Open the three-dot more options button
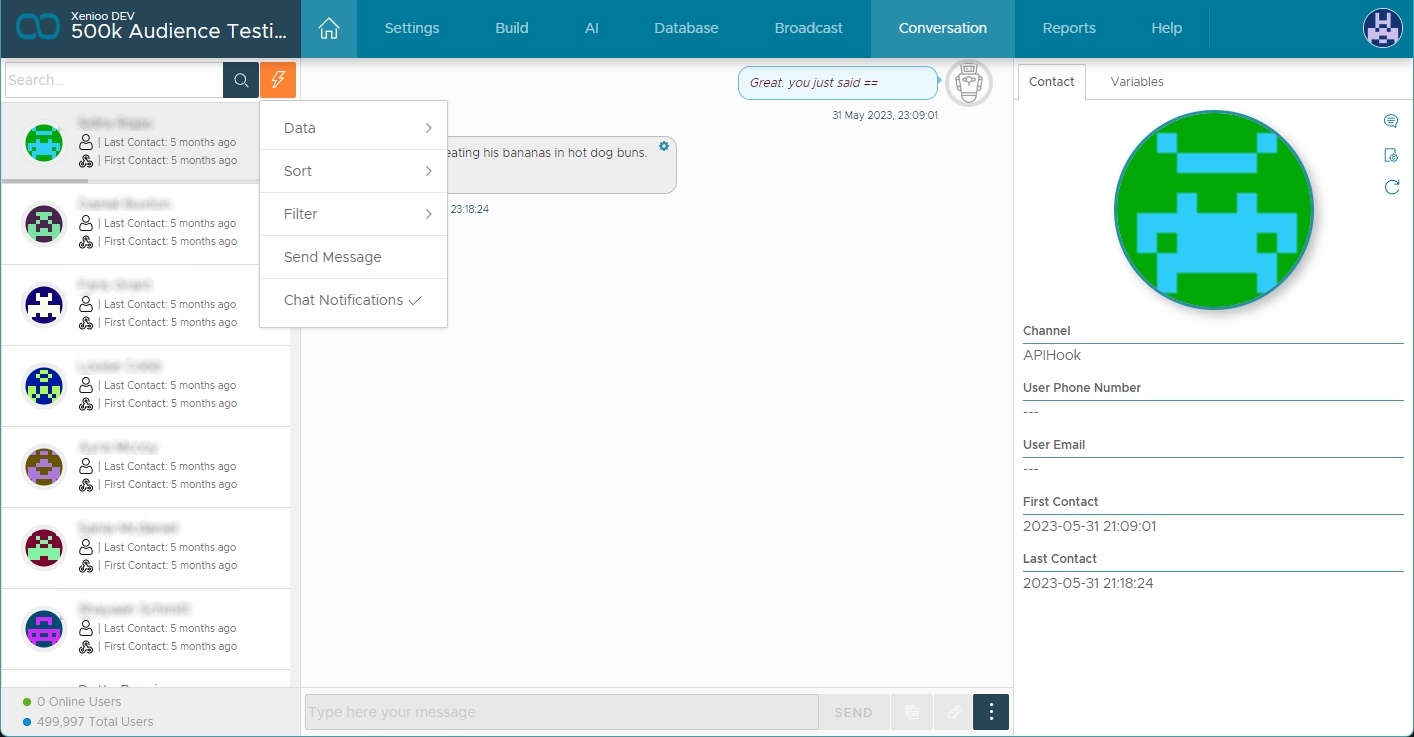This screenshot has height=737, width=1414. (991, 712)
